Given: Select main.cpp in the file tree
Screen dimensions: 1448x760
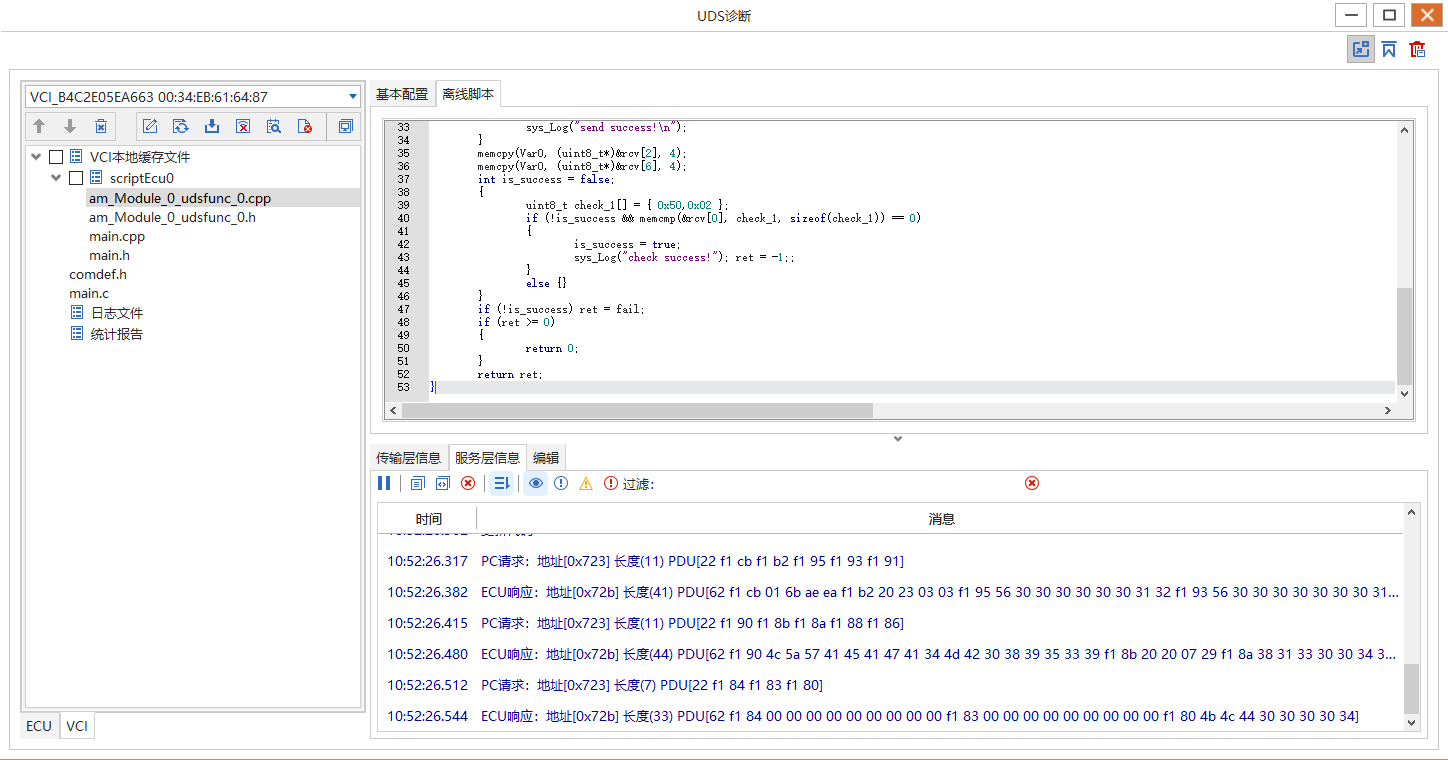Looking at the screenshot, I should 117,237.
